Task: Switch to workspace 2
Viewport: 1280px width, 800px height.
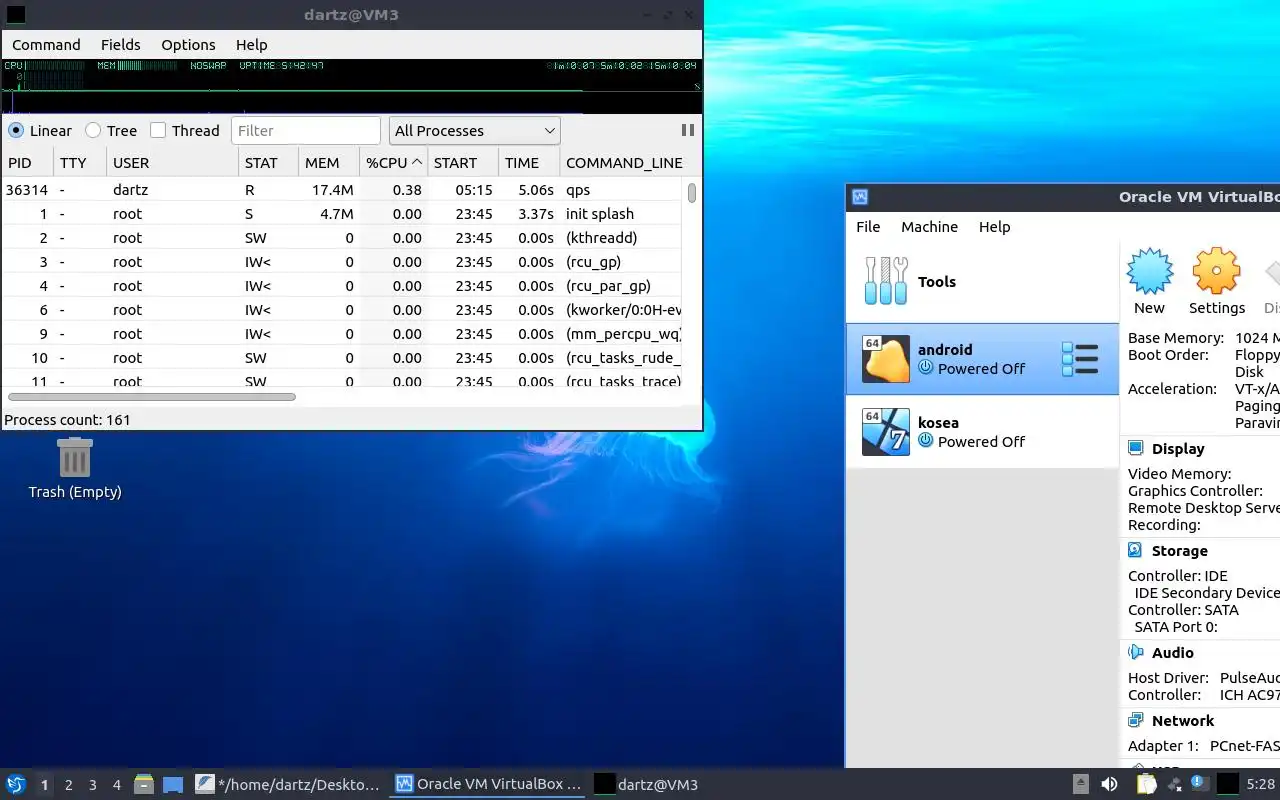Action: (x=68, y=784)
